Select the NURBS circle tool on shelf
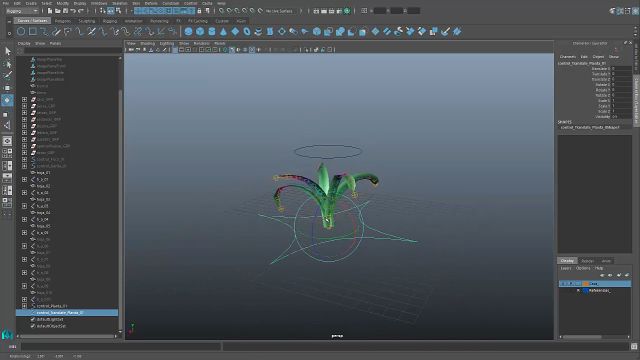The width and height of the screenshot is (640, 360). coord(21,31)
